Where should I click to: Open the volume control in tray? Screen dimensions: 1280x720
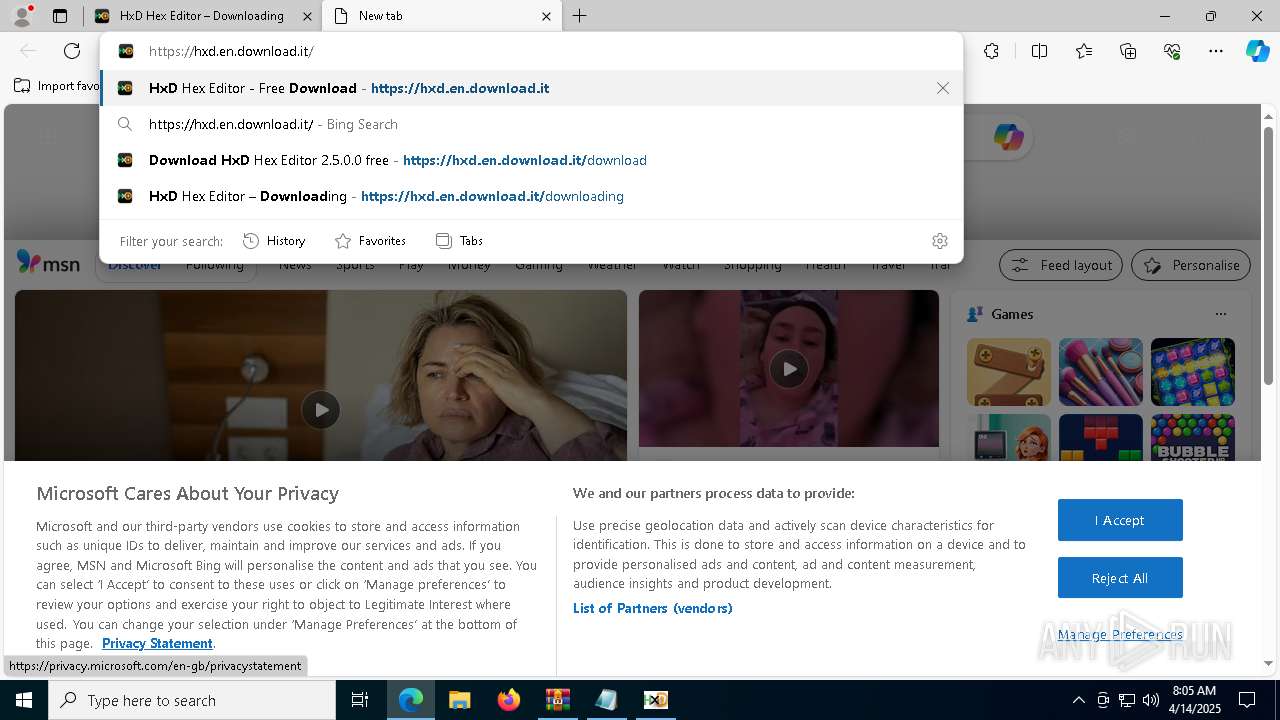coord(1150,700)
